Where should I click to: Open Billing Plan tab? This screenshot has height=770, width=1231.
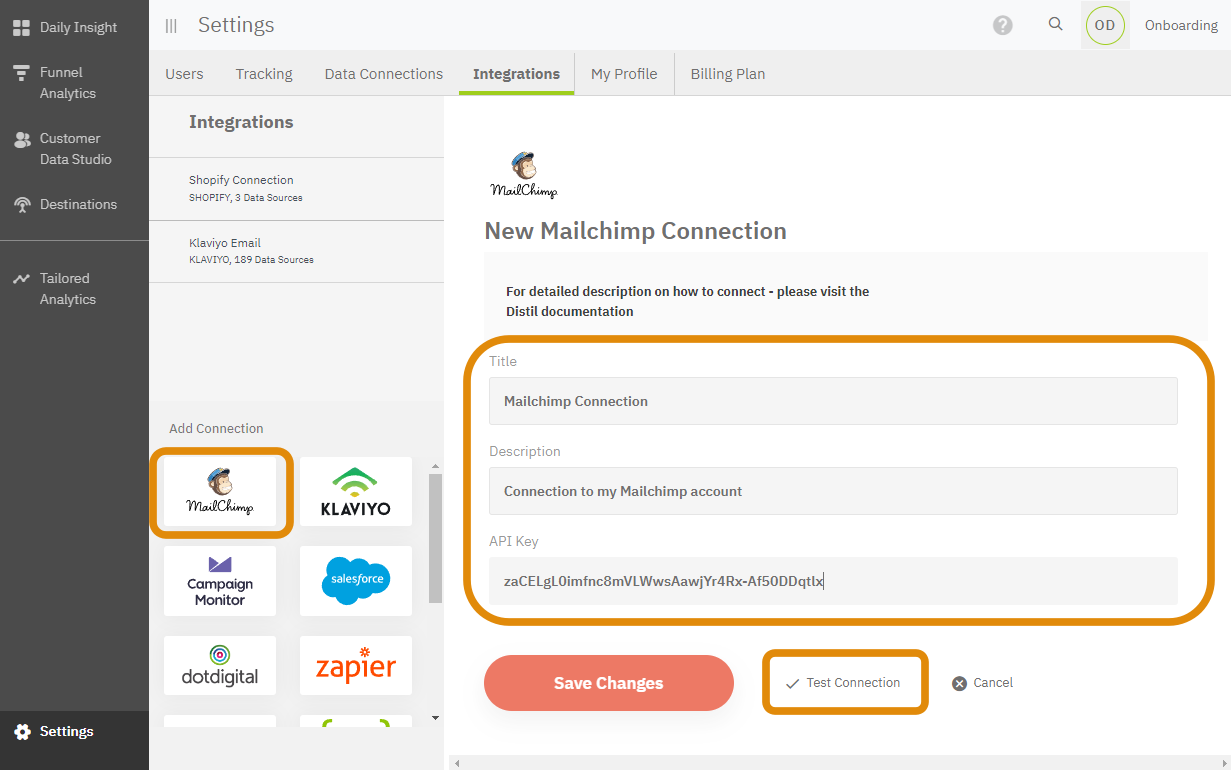[728, 74]
